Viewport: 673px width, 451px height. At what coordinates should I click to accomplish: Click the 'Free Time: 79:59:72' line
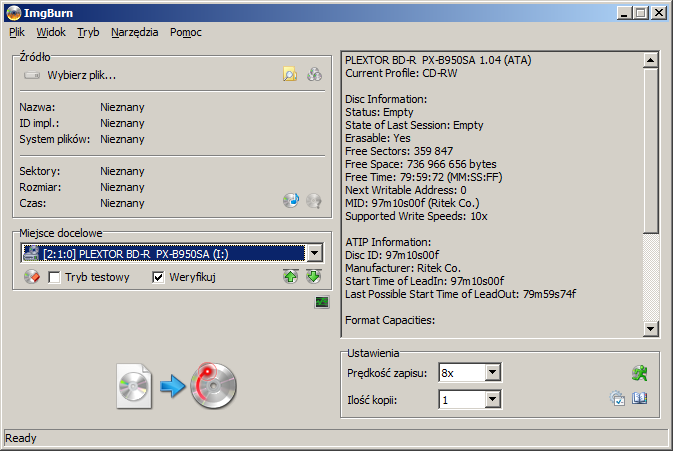pos(424,177)
